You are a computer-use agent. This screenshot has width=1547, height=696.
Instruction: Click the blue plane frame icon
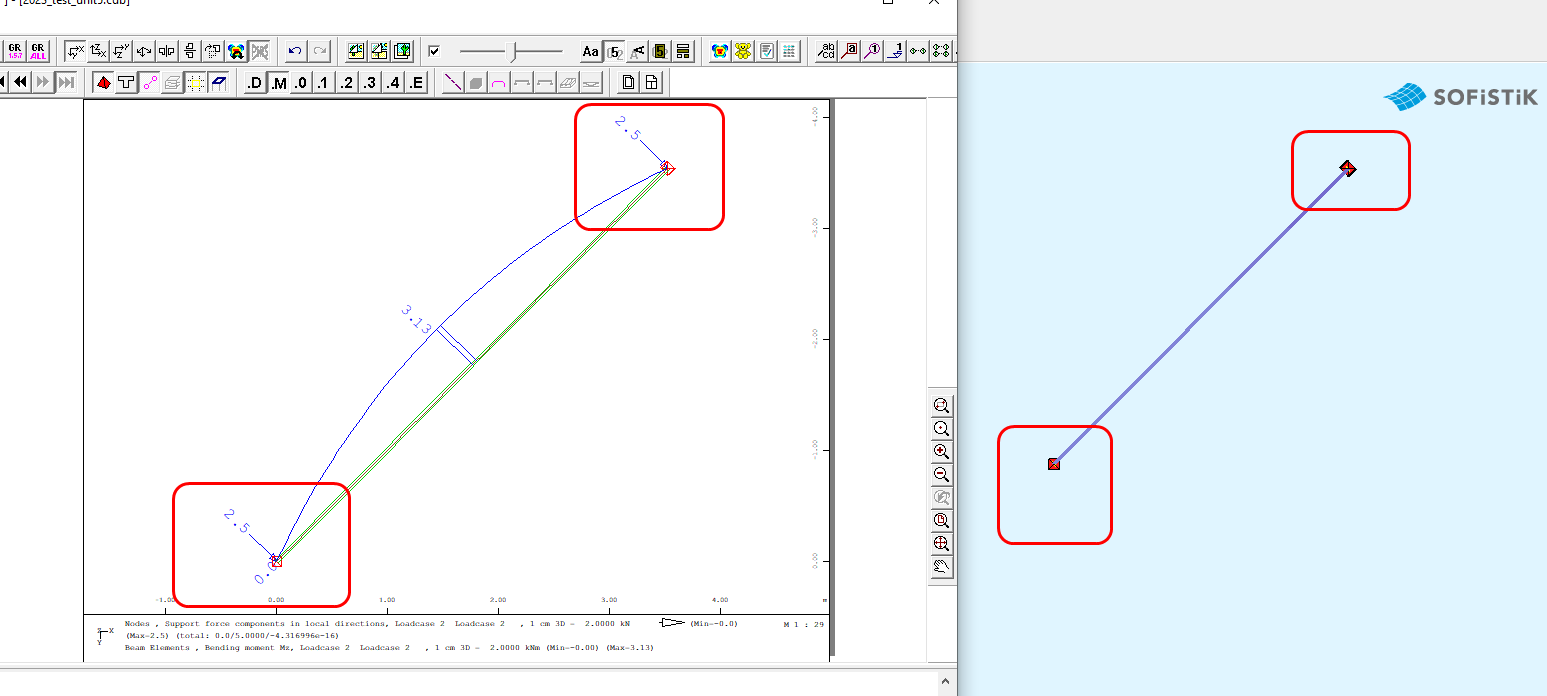(x=219, y=82)
